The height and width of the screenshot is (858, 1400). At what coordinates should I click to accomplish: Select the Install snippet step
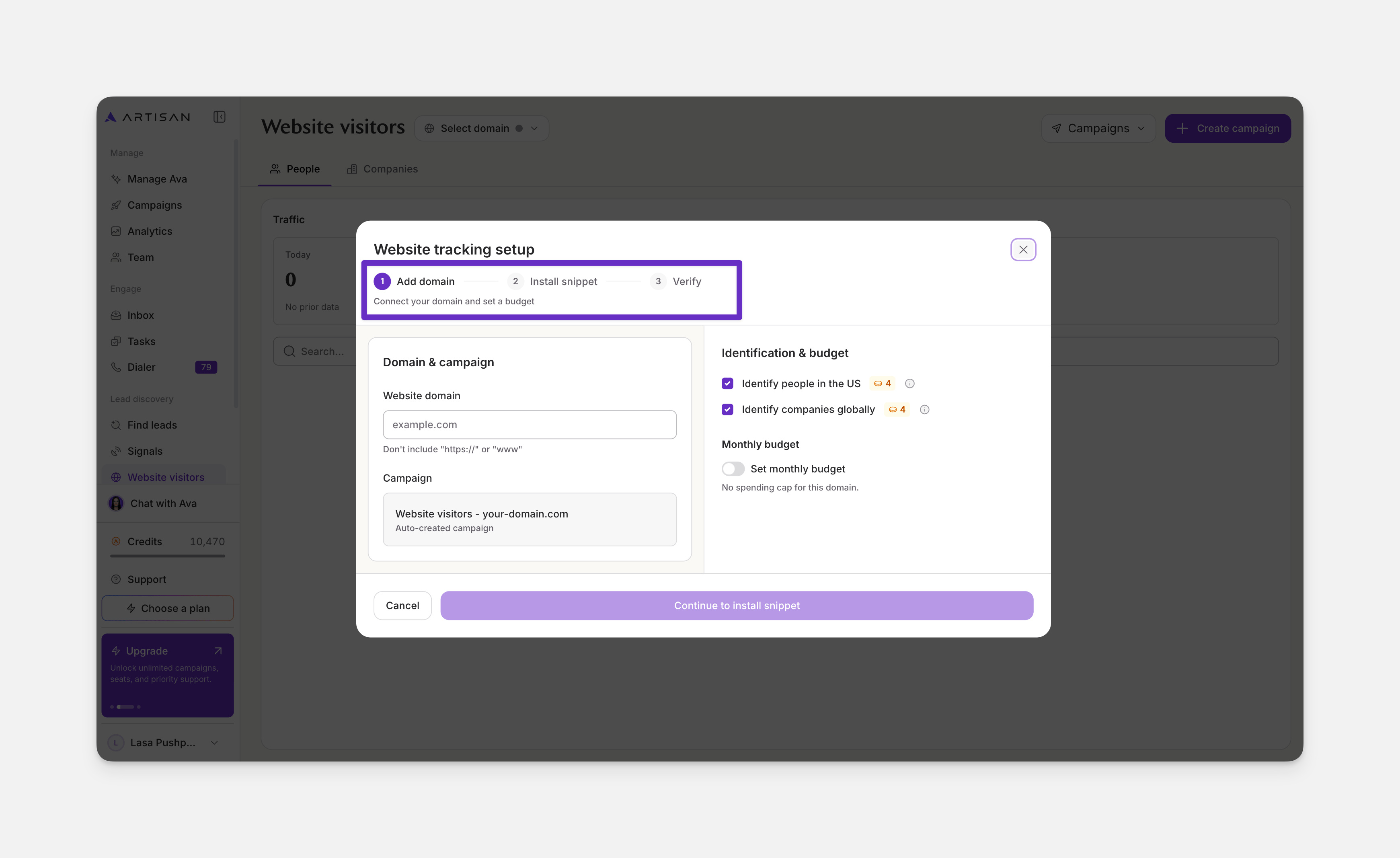[552, 281]
